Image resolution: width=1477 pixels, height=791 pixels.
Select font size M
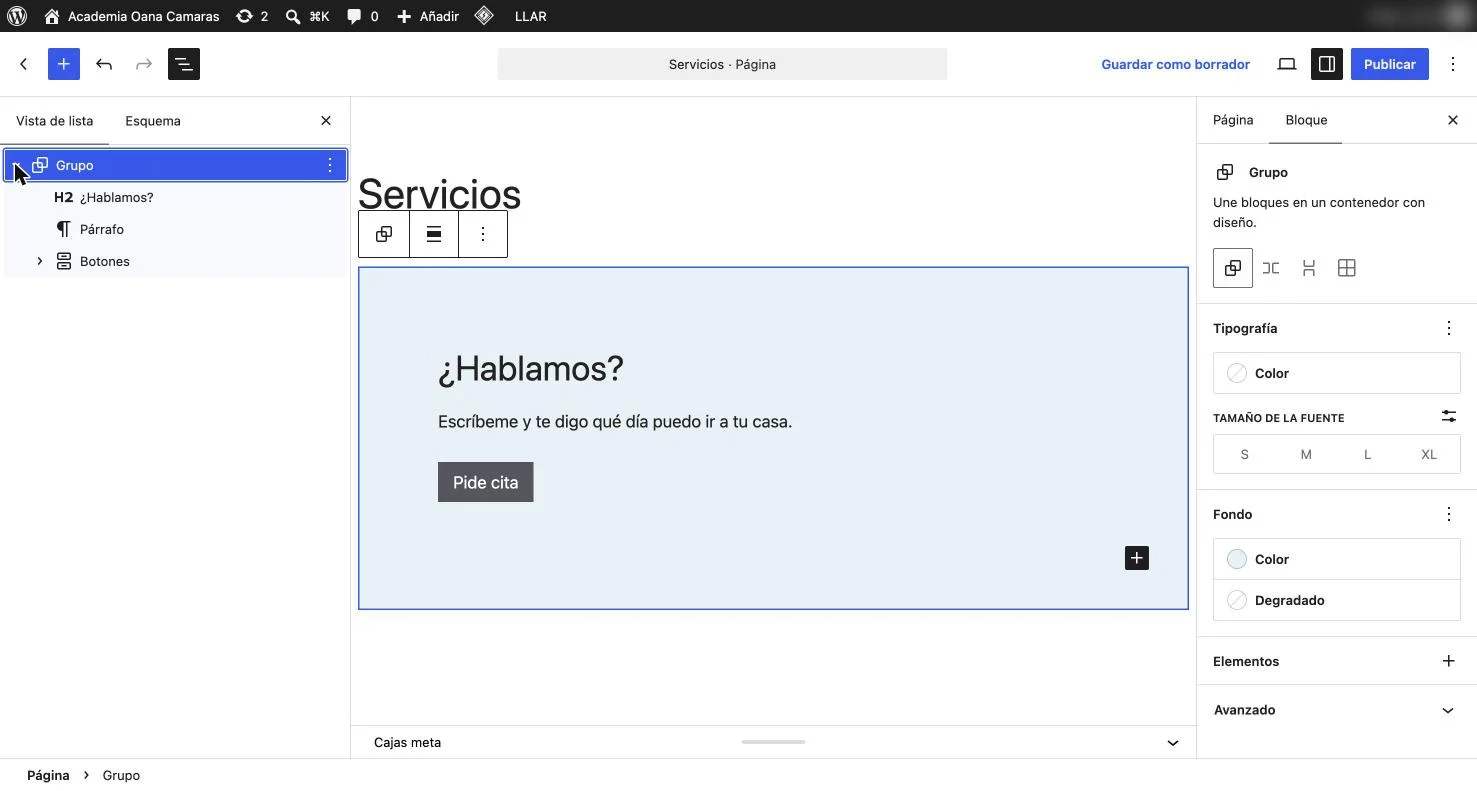(1306, 454)
